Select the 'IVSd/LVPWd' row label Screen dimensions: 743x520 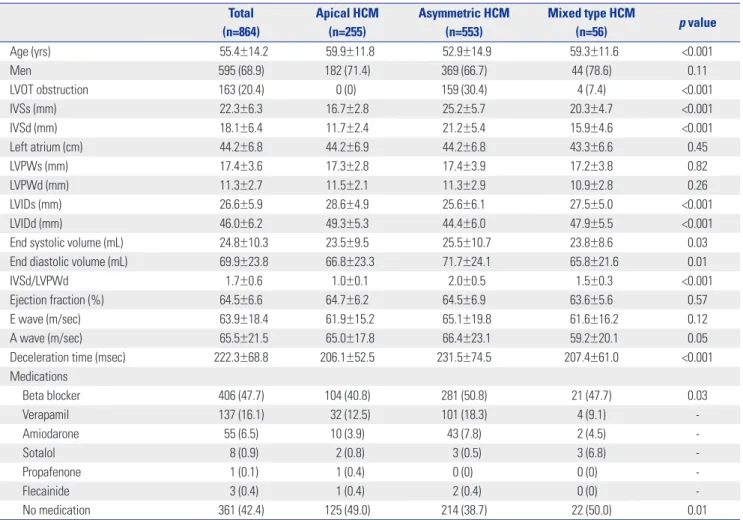coord(39,281)
